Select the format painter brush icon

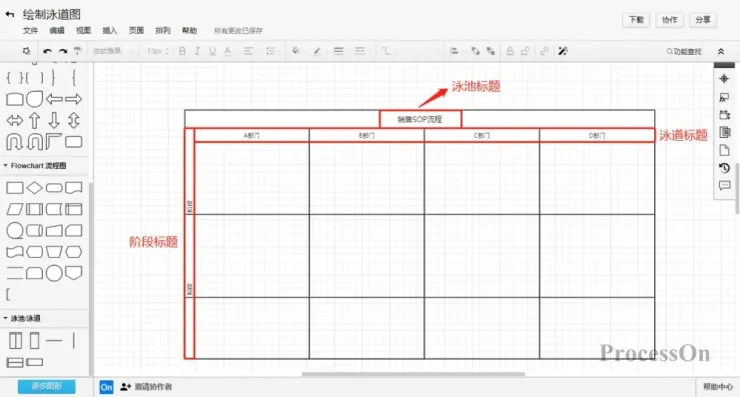point(77,51)
